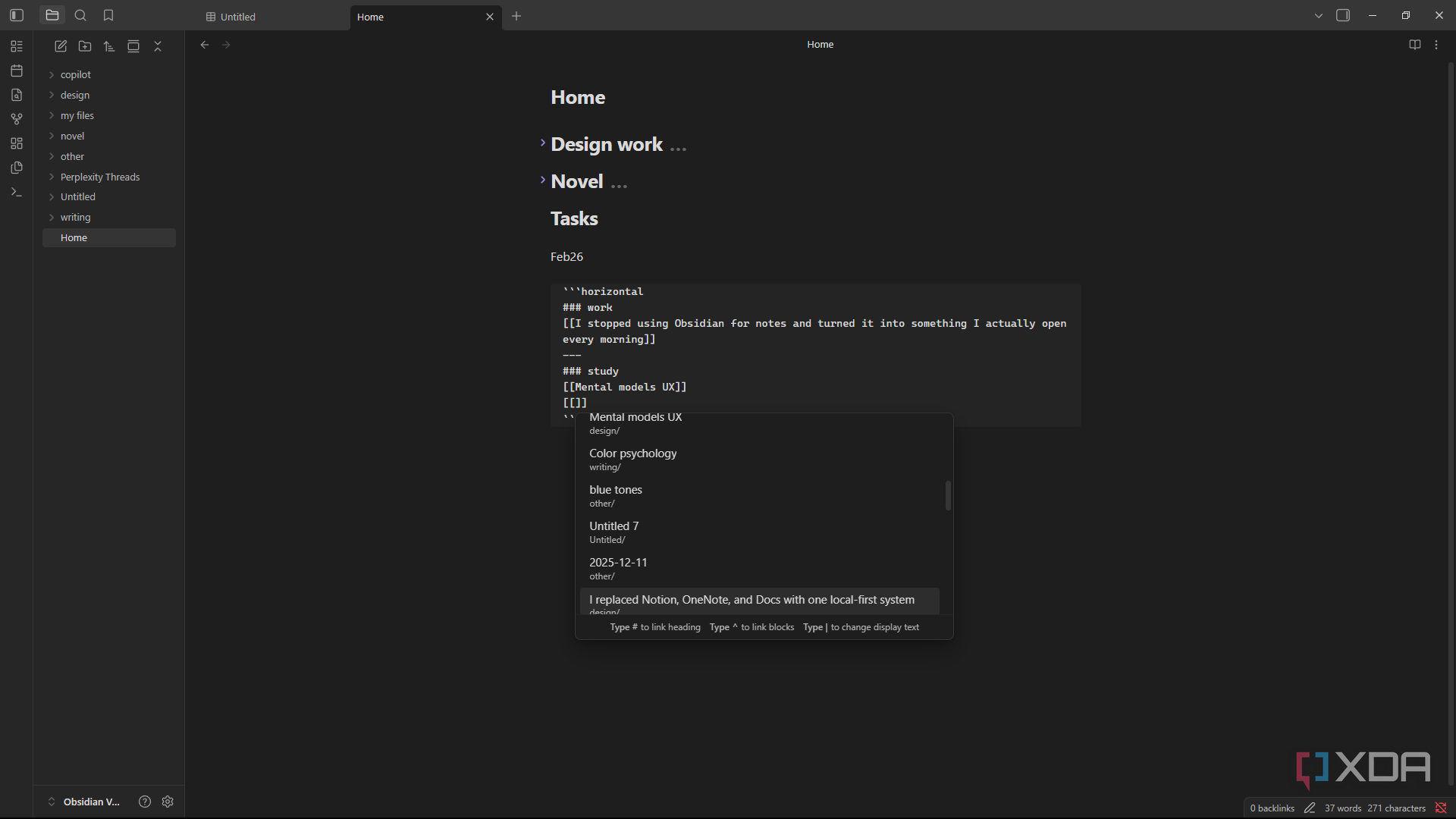
Task: Open settings gear in vault footer
Action: click(168, 802)
